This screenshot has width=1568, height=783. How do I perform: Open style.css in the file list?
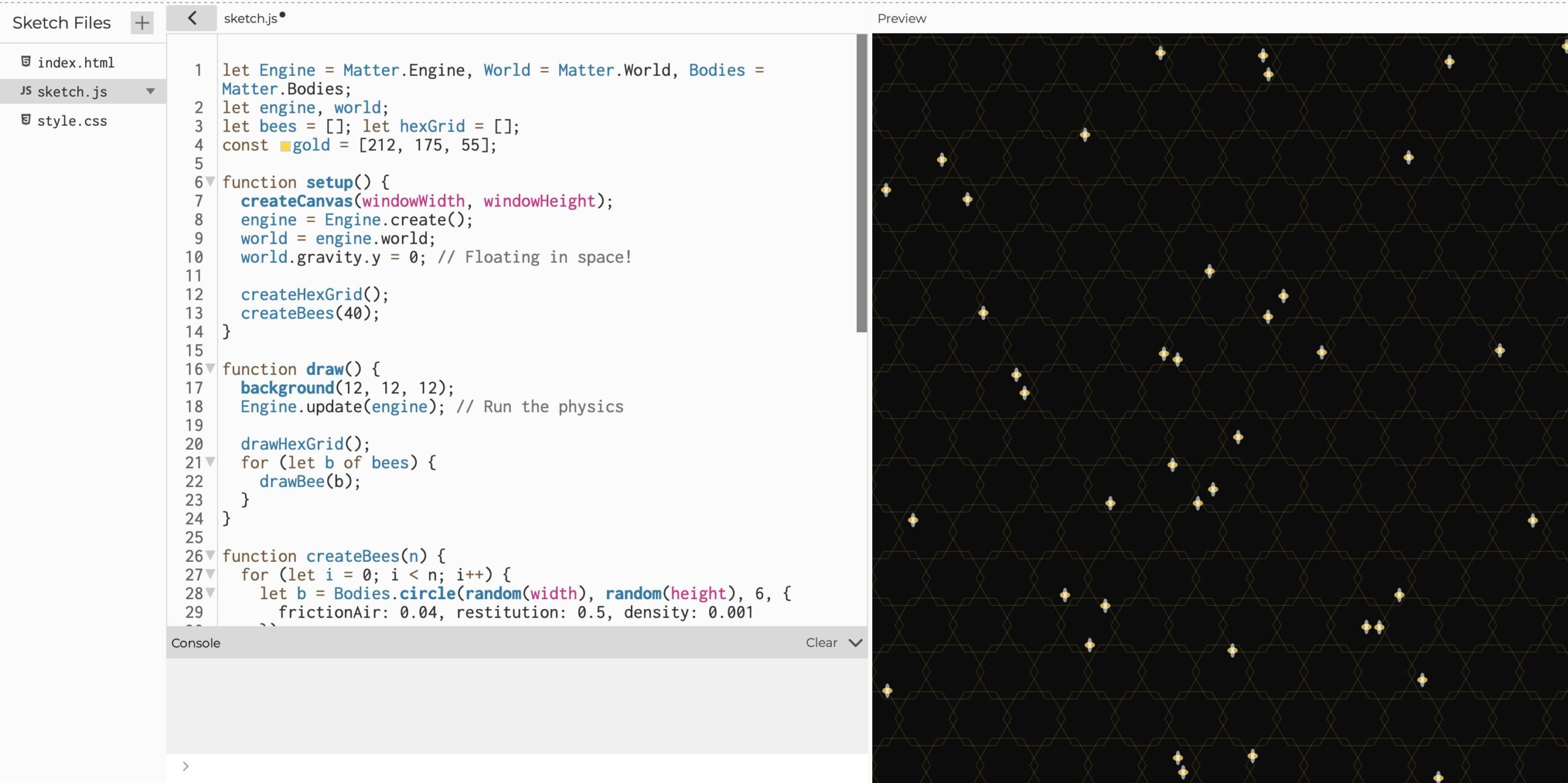(72, 121)
